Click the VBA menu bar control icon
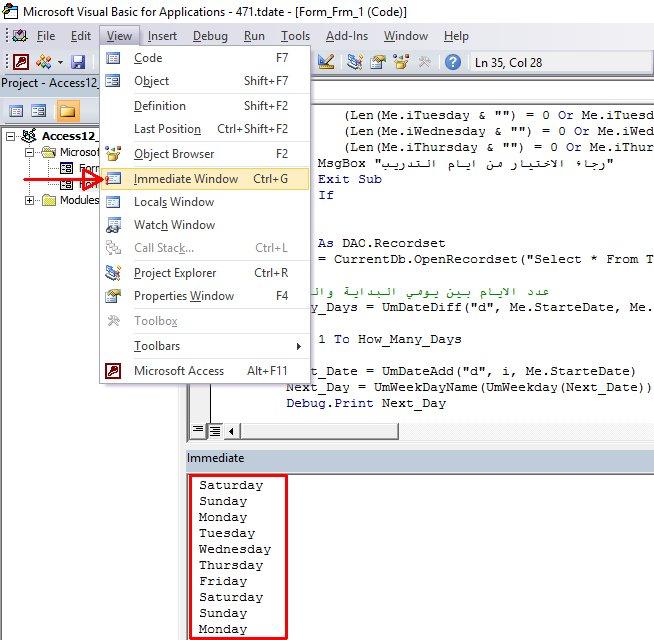This screenshot has height=640, width=654. (x=19, y=36)
